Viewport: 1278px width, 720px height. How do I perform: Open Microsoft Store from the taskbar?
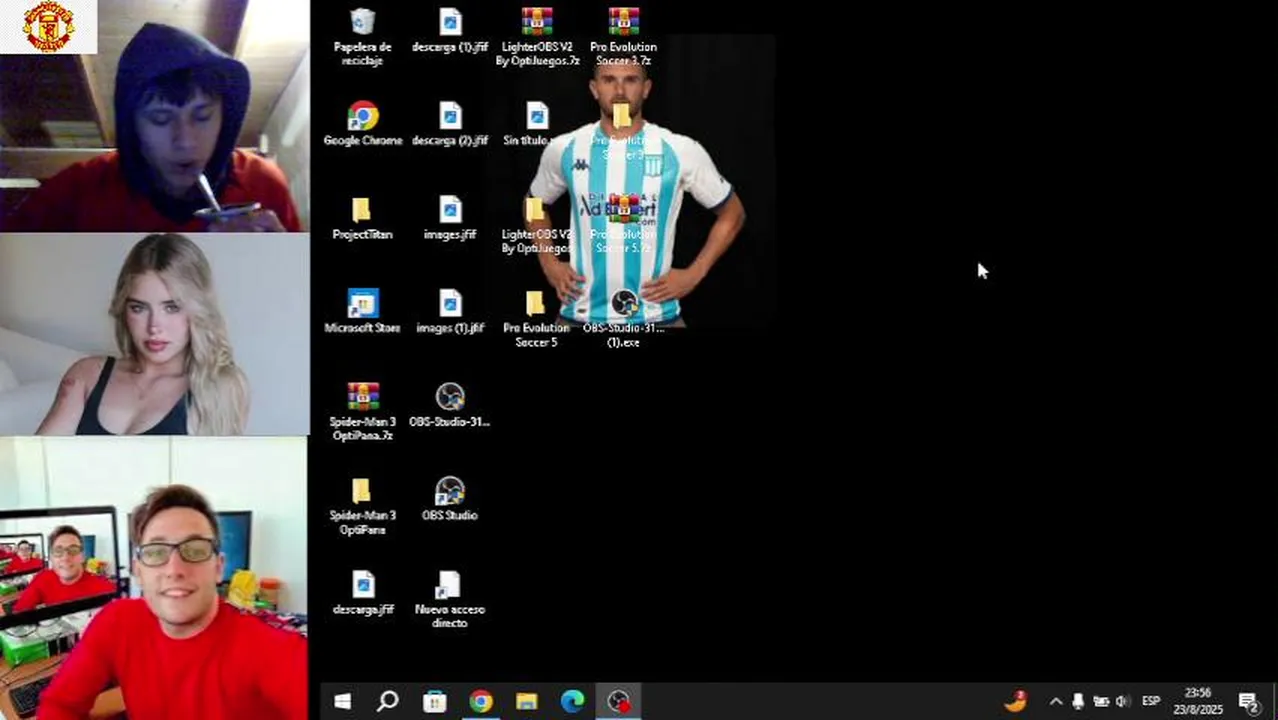[x=434, y=702]
